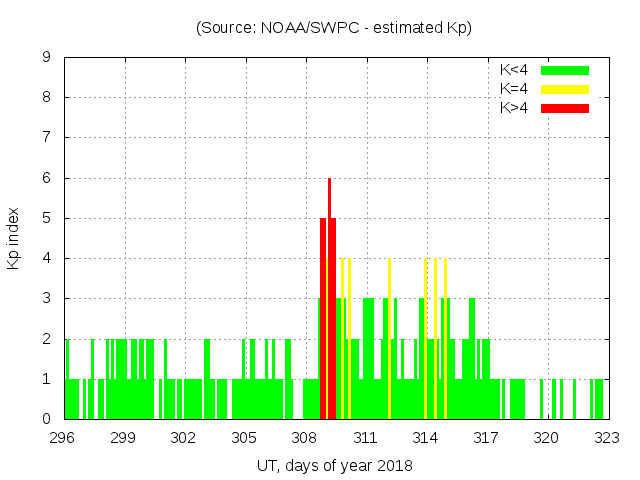Click the green K<4 legend swatch
Viewport: 640px width, 480px height.
565,70
